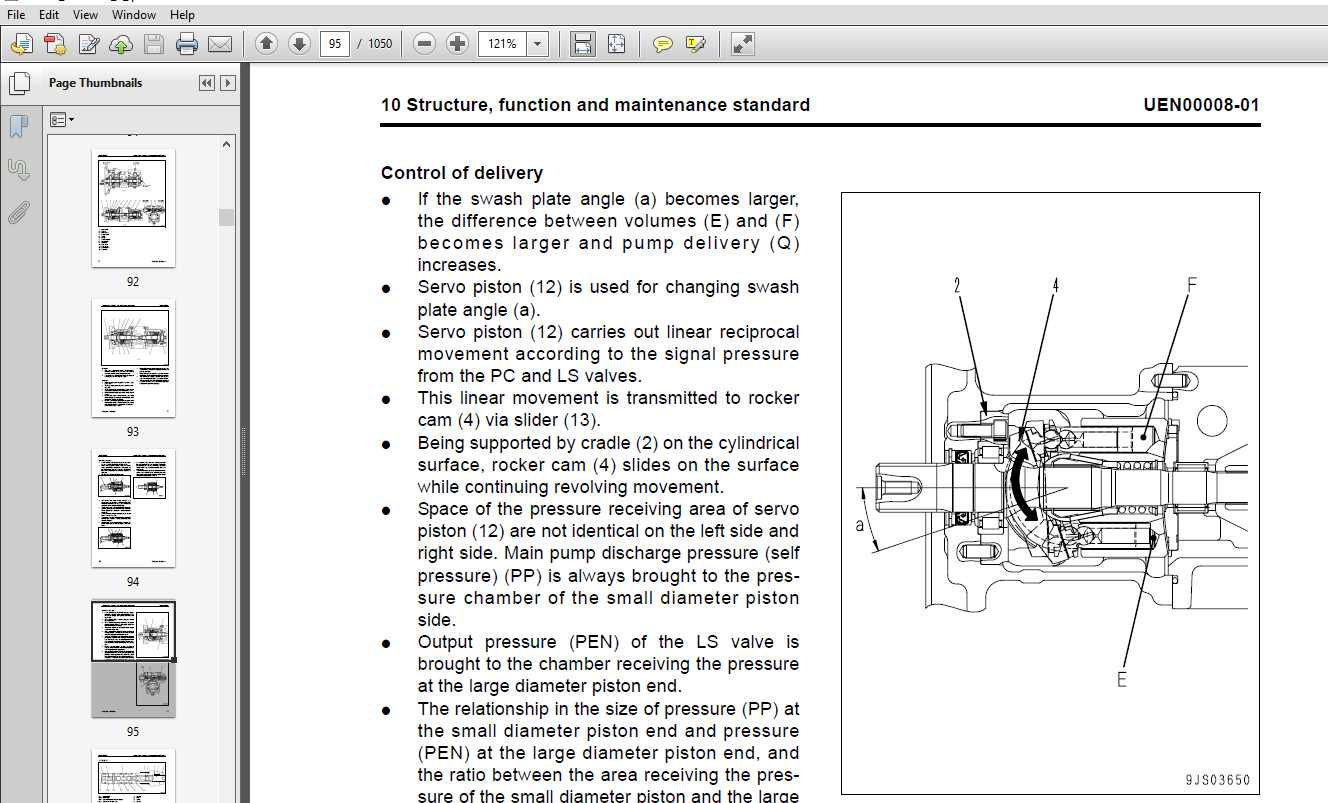Open the Attachments paperclip panel icon
Screen dimensions: 1328x803
pyautogui.click(x=18, y=212)
